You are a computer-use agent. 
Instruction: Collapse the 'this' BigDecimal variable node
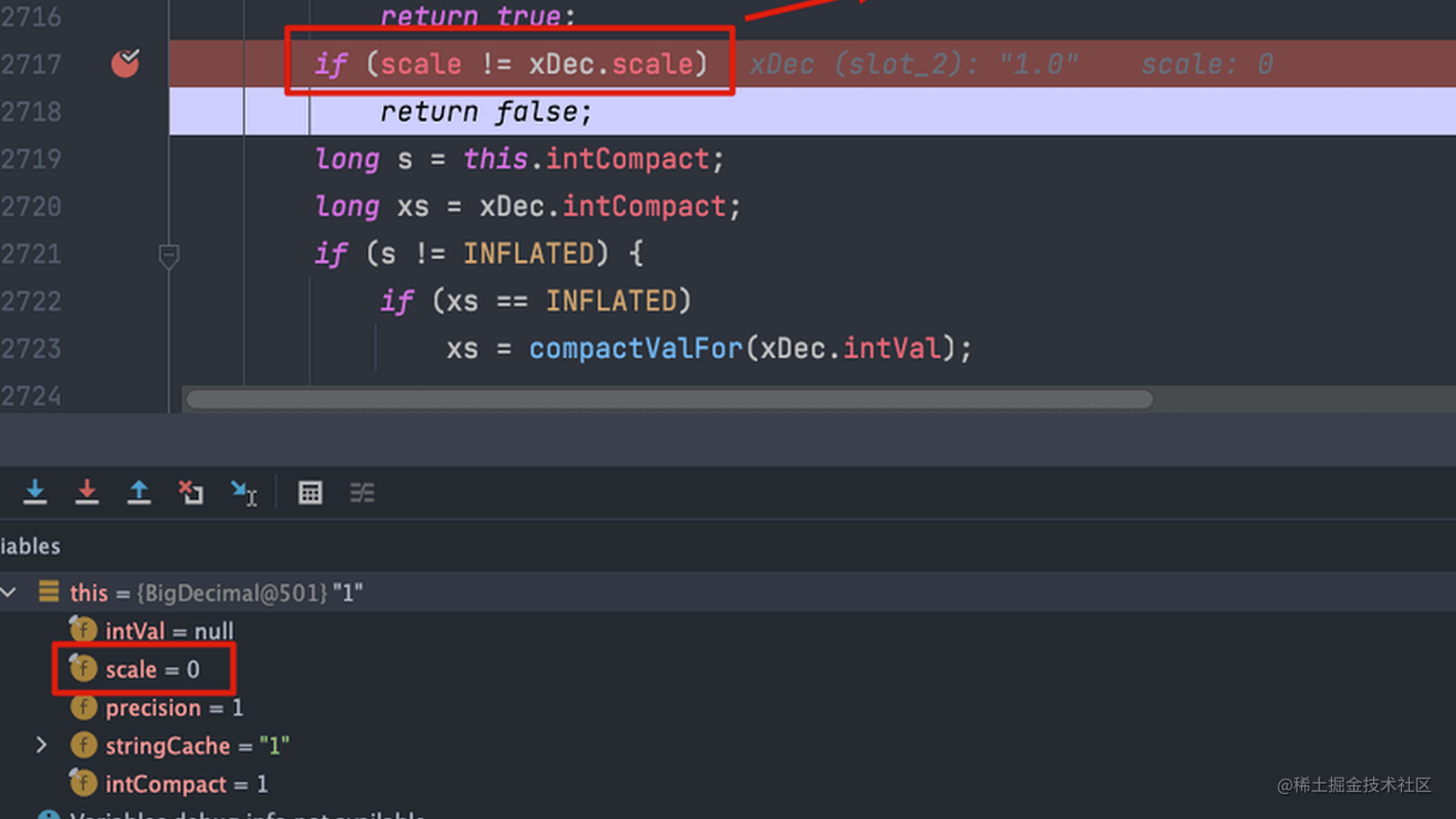(x=9, y=592)
